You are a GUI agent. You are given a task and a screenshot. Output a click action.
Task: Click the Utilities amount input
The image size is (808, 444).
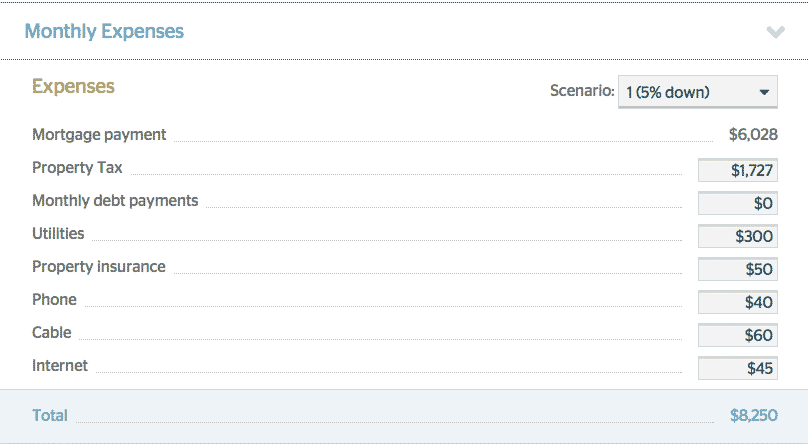737,236
